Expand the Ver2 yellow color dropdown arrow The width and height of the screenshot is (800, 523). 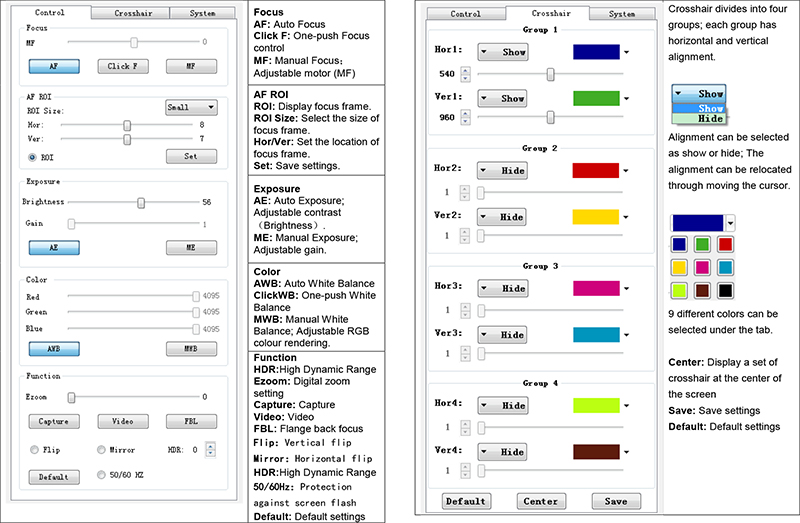[x=626, y=218]
